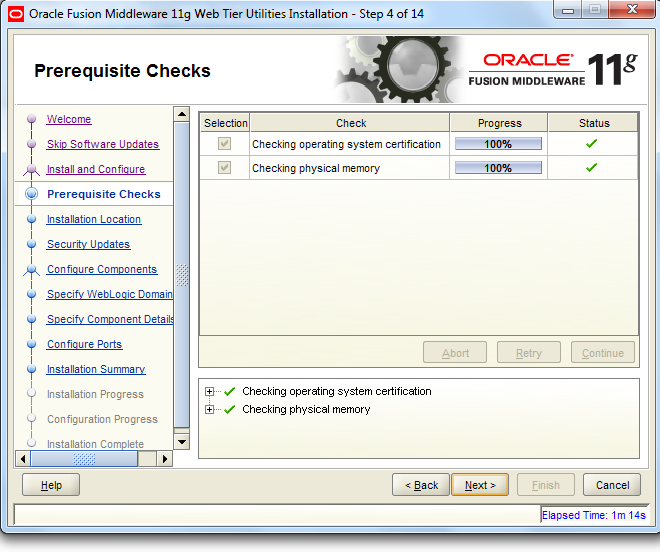The height and width of the screenshot is (552, 660).
Task: Click the step list scroll up arrow
Action: [182, 114]
